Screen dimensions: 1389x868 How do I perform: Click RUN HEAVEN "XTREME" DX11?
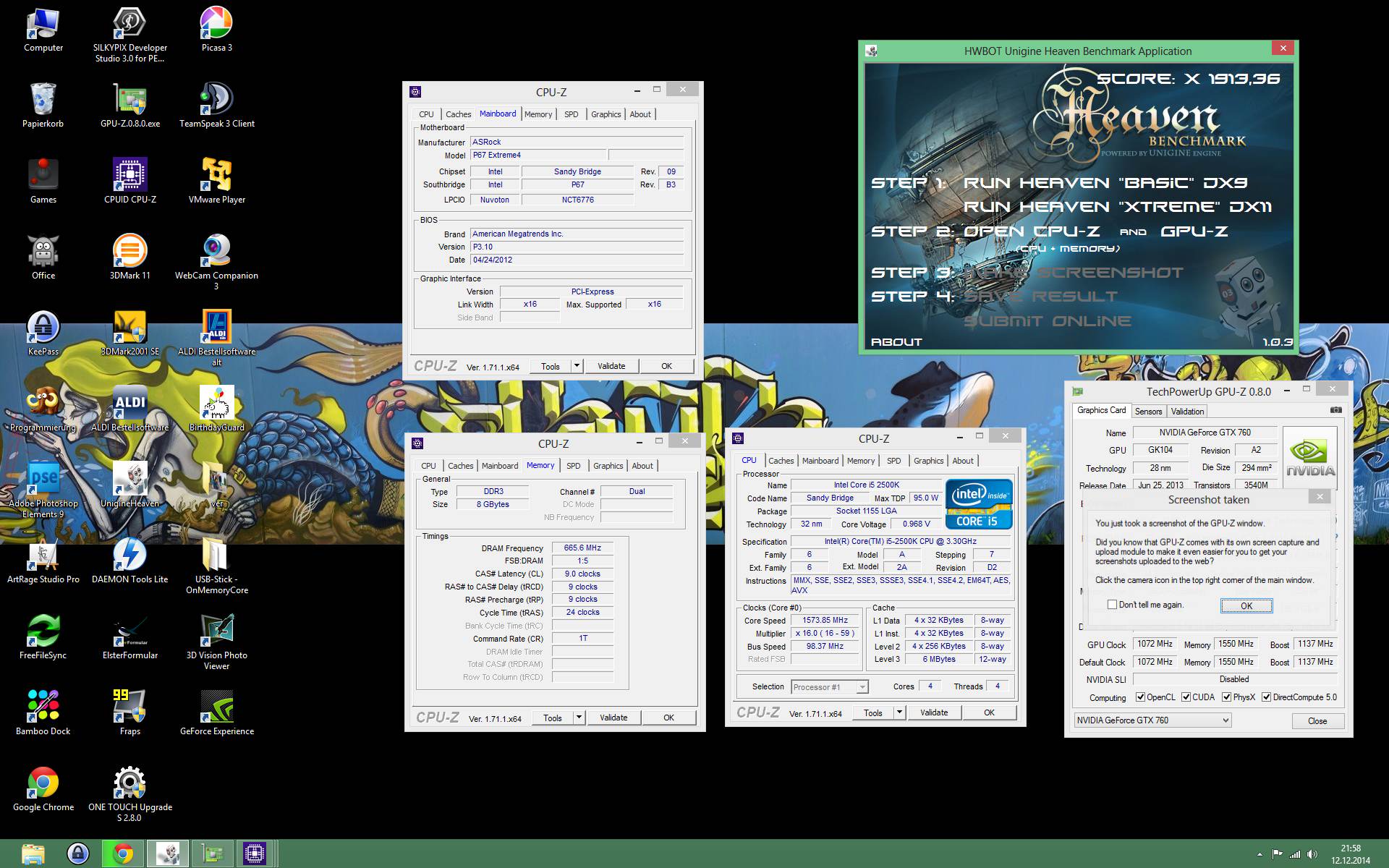[x=1117, y=207]
